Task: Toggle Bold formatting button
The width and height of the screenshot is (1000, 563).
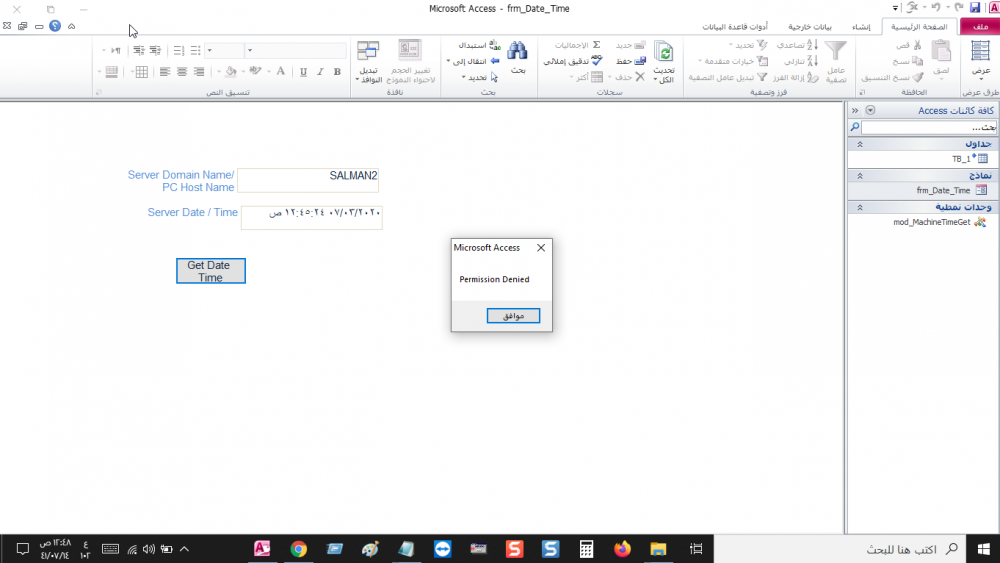Action: [337, 71]
